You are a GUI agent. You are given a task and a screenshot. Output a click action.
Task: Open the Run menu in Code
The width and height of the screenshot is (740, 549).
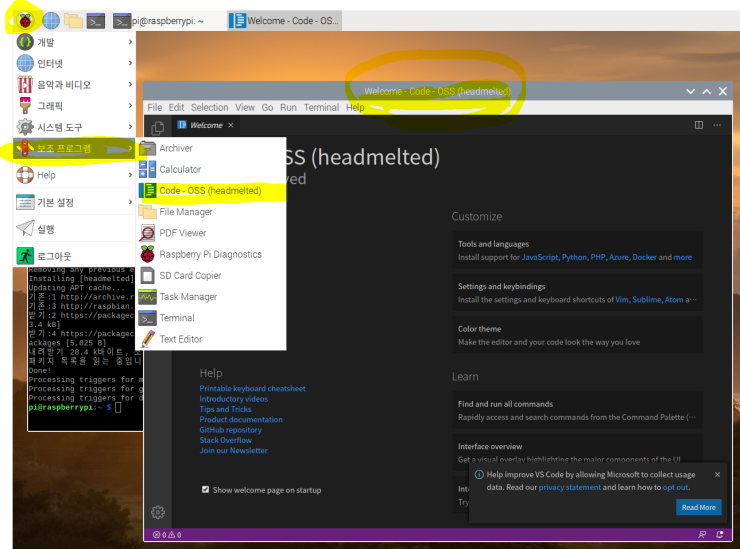tap(288, 107)
